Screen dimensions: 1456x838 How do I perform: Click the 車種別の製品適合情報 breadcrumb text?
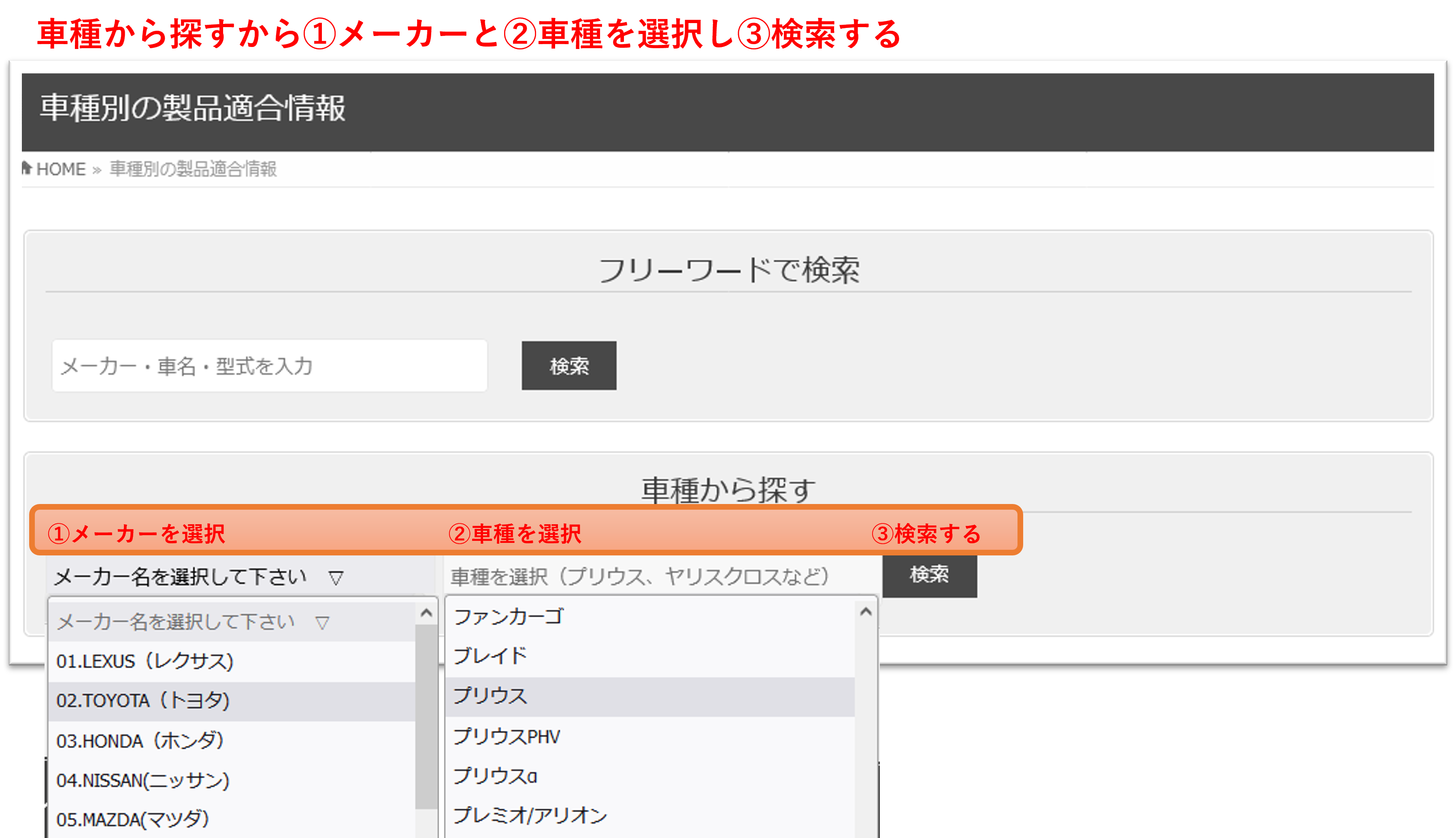click(x=193, y=169)
